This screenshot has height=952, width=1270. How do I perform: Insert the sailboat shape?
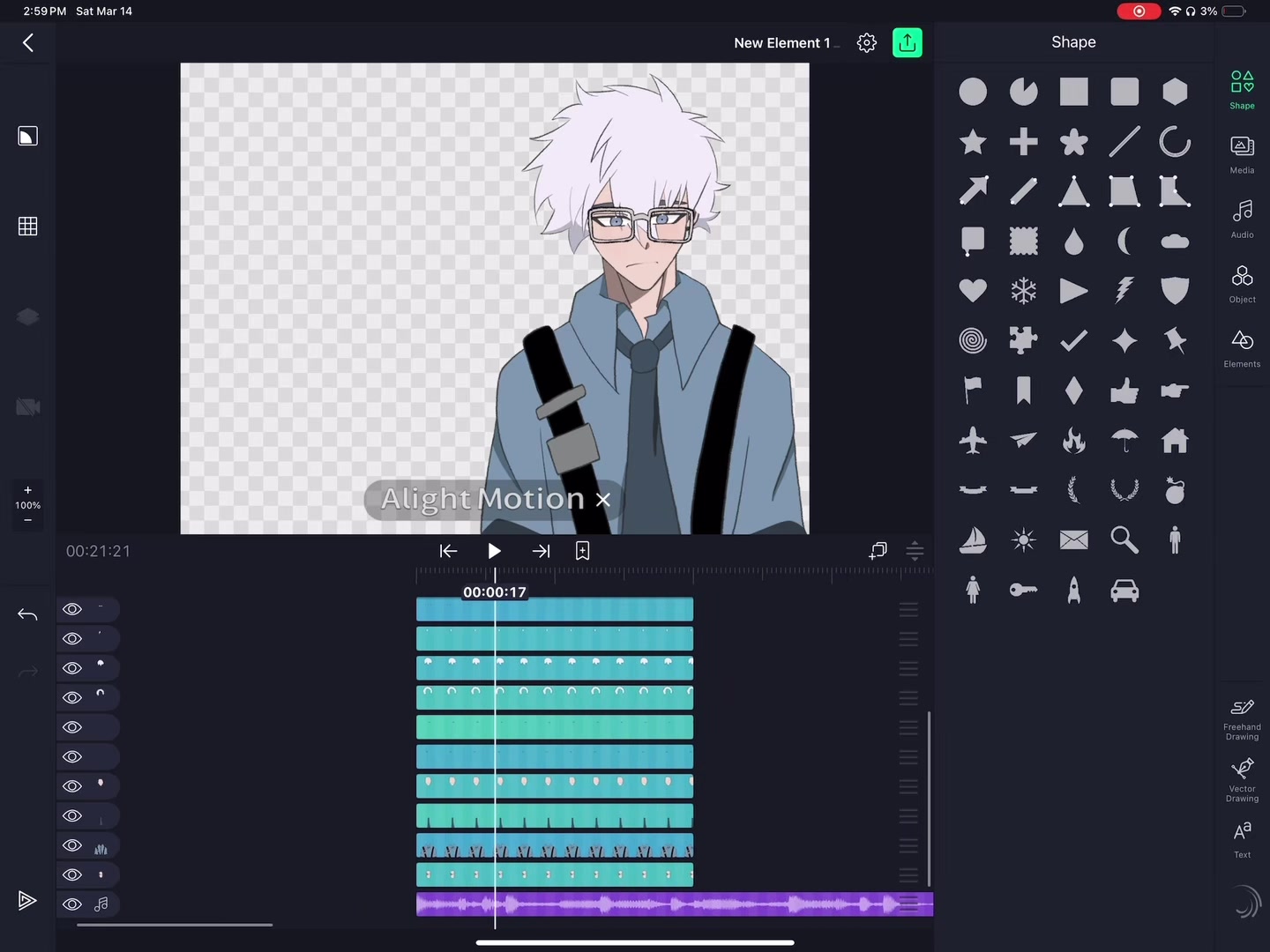point(973,539)
